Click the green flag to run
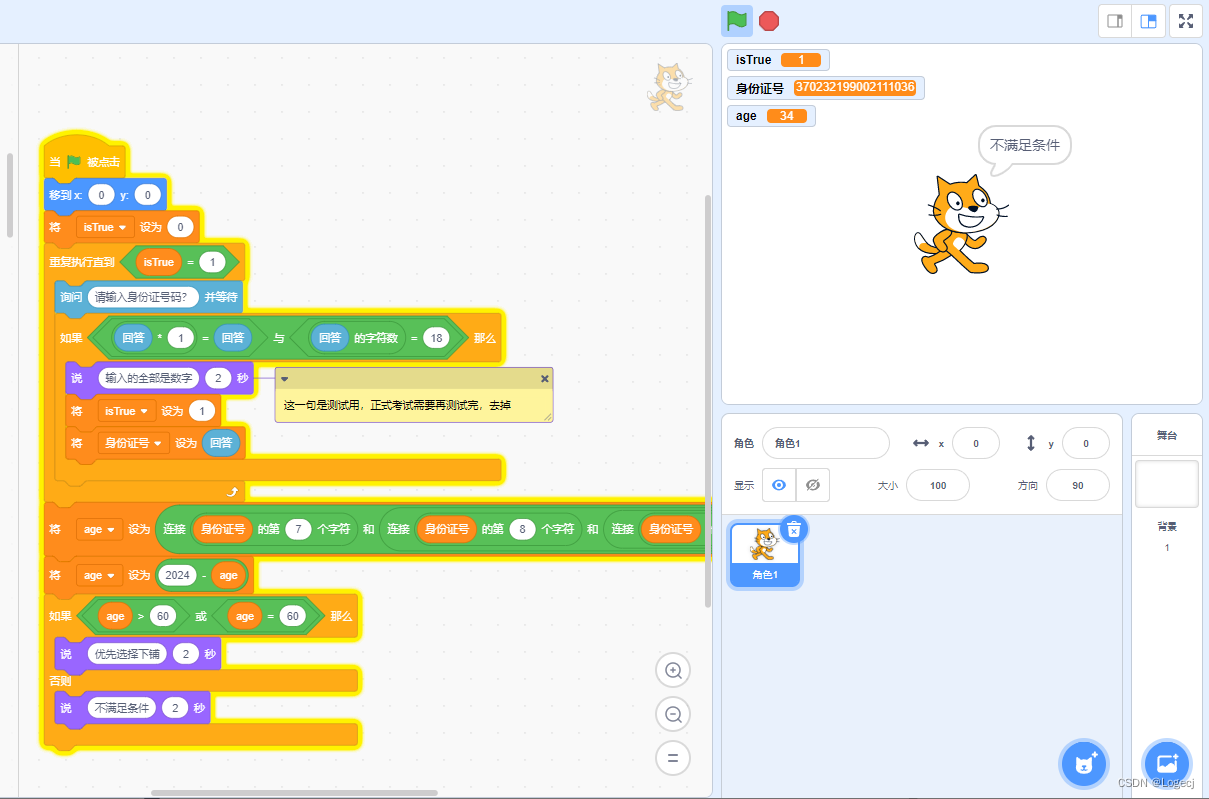 737,20
